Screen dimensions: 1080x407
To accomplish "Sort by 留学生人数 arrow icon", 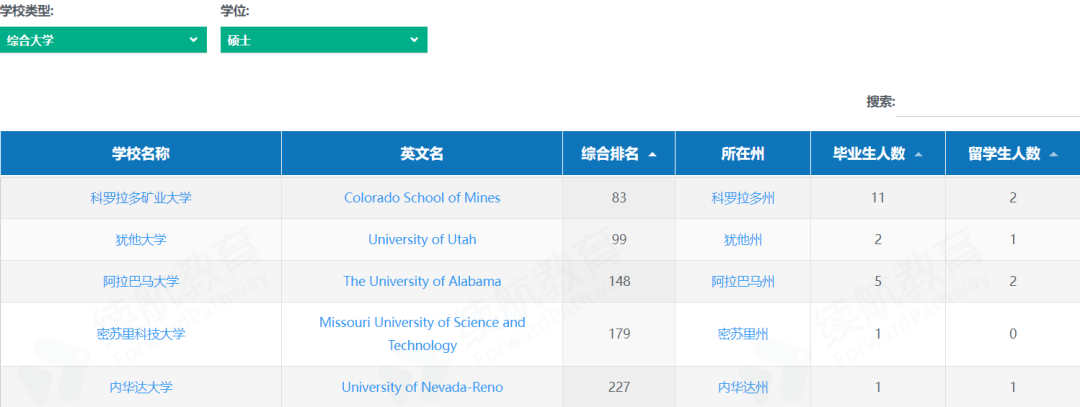I will tap(1052, 154).
